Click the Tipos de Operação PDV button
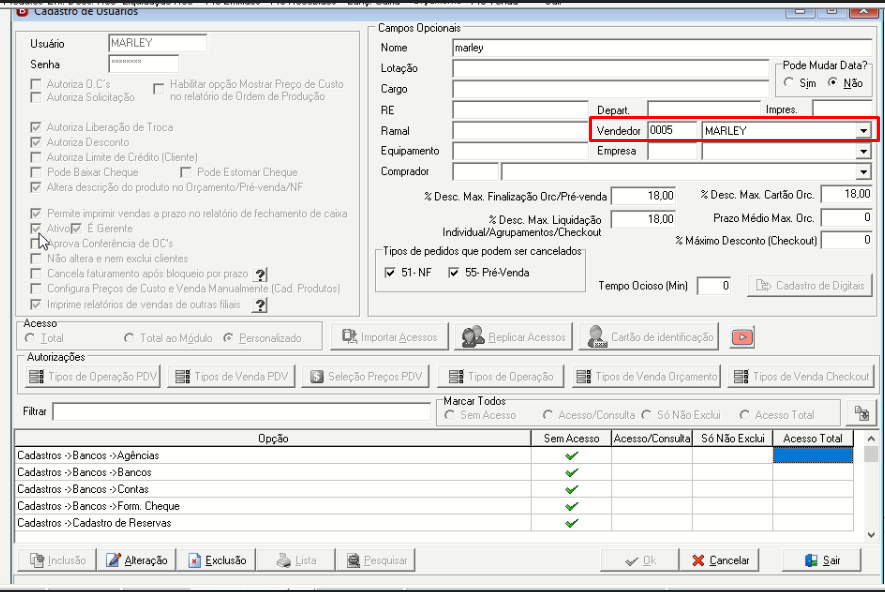Image resolution: width=885 pixels, height=592 pixels. click(x=93, y=376)
